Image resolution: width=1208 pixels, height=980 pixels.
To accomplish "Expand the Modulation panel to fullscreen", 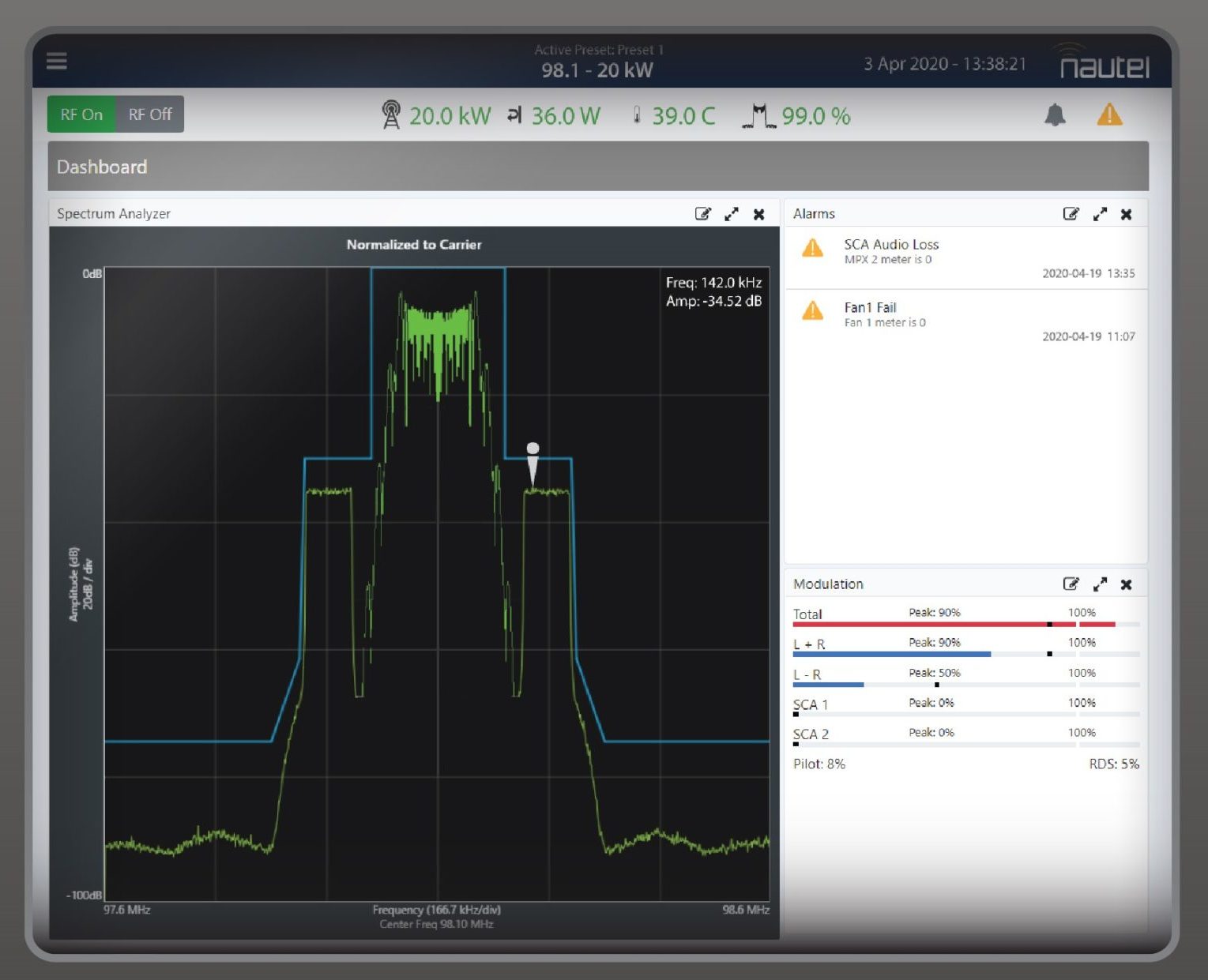I will click(x=1100, y=584).
